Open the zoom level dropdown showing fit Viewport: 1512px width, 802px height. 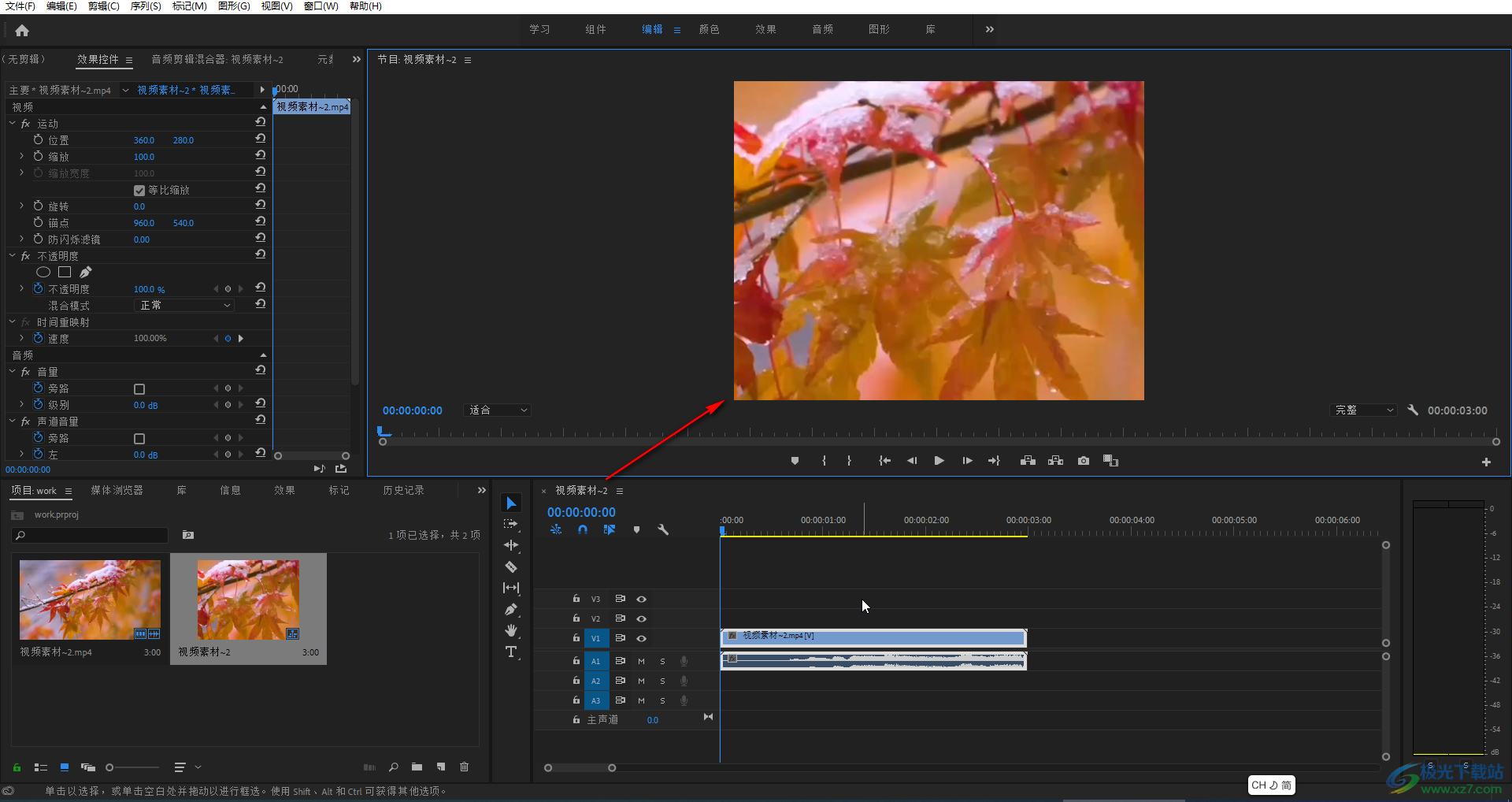pyautogui.click(x=498, y=410)
